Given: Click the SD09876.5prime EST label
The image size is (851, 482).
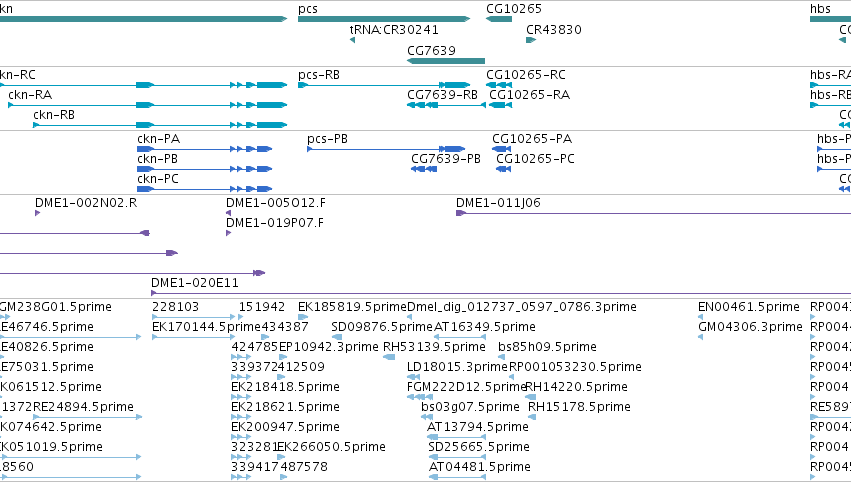Looking at the screenshot, I should 382,327.
